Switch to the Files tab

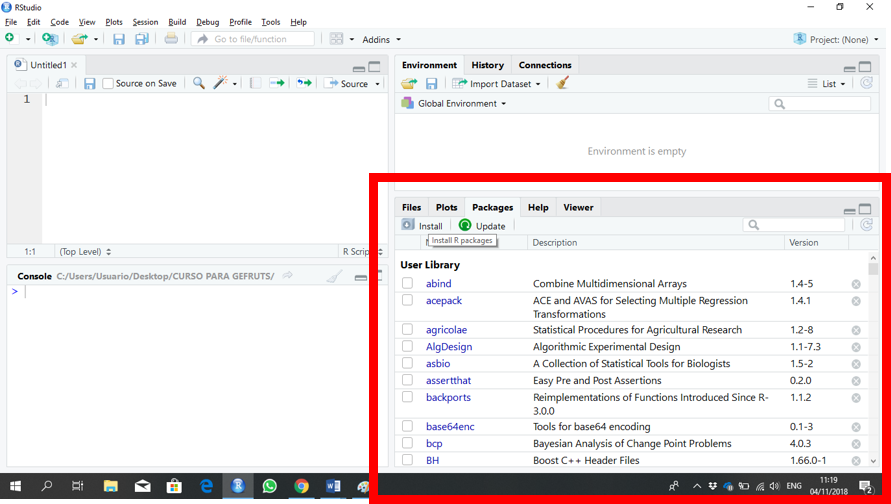coord(411,207)
